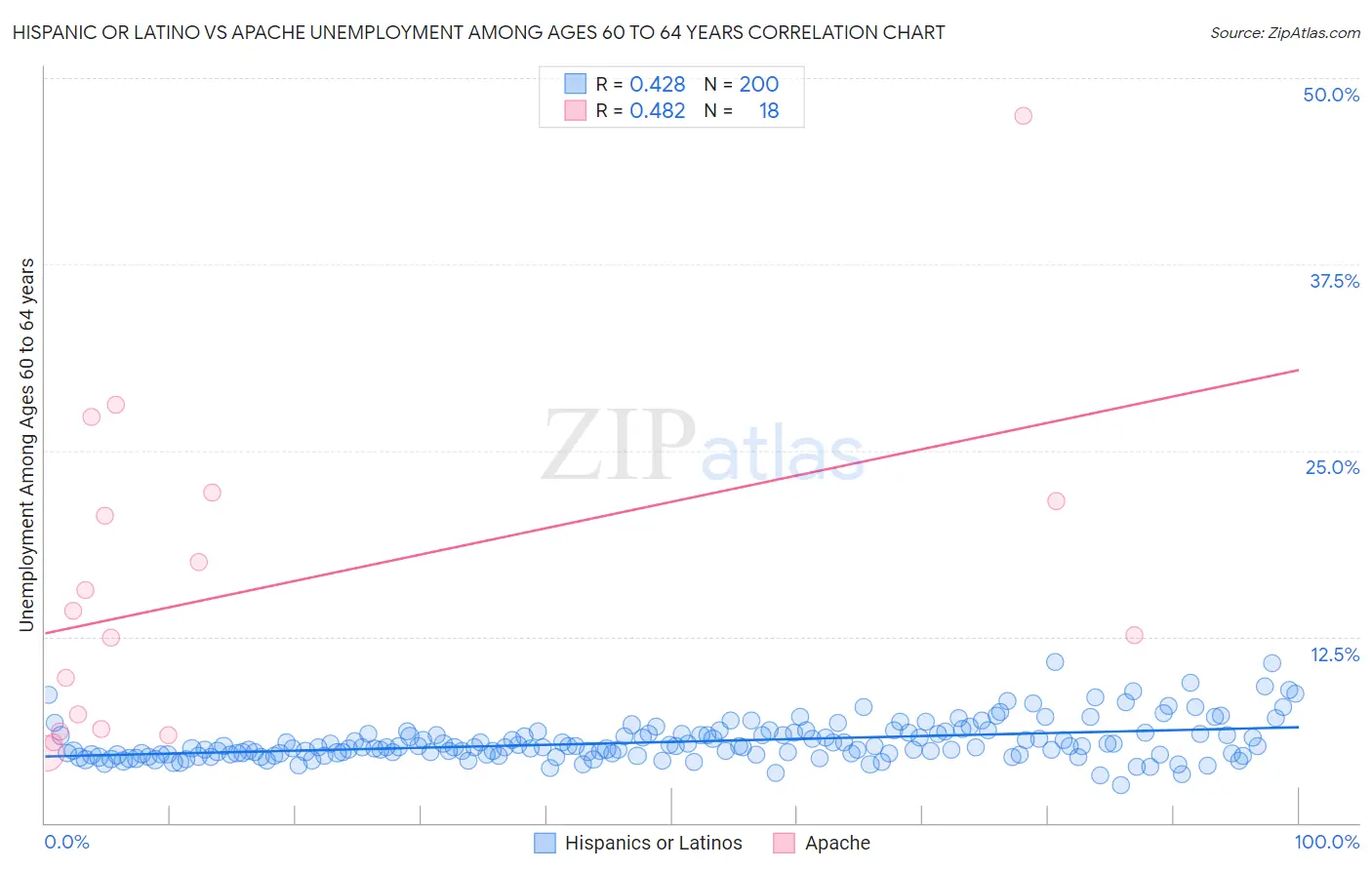Click the highest pink Apache outlier point near 50%

point(1023,115)
